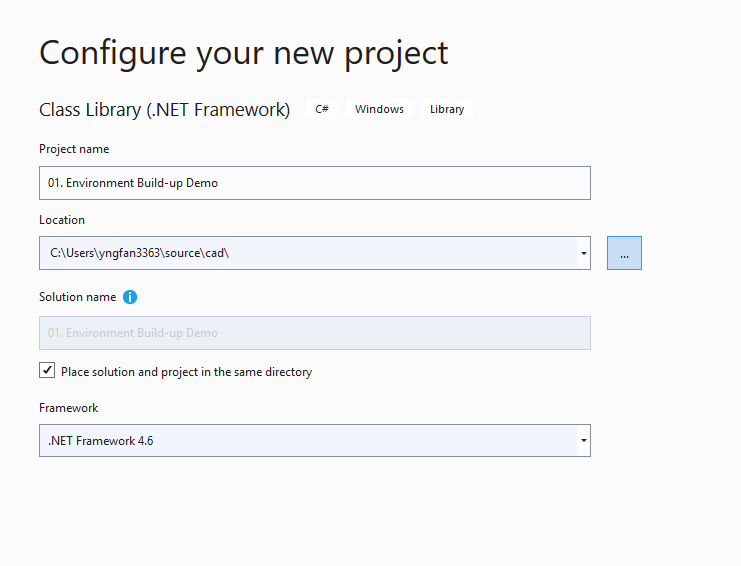Screen dimensions: 741x566
Task: Click into the Project name field
Action: [315, 183]
